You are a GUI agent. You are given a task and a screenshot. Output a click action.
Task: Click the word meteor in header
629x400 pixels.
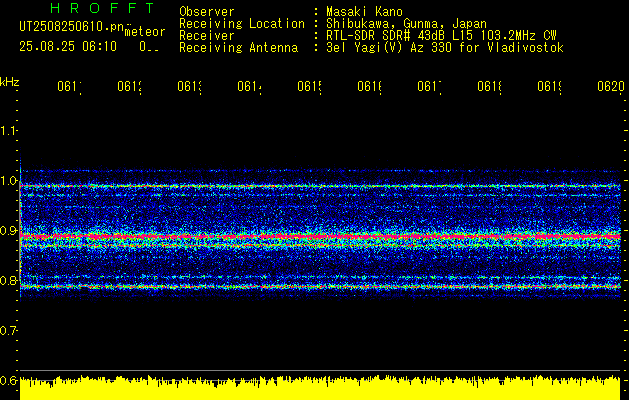pyautogui.click(x=145, y=32)
